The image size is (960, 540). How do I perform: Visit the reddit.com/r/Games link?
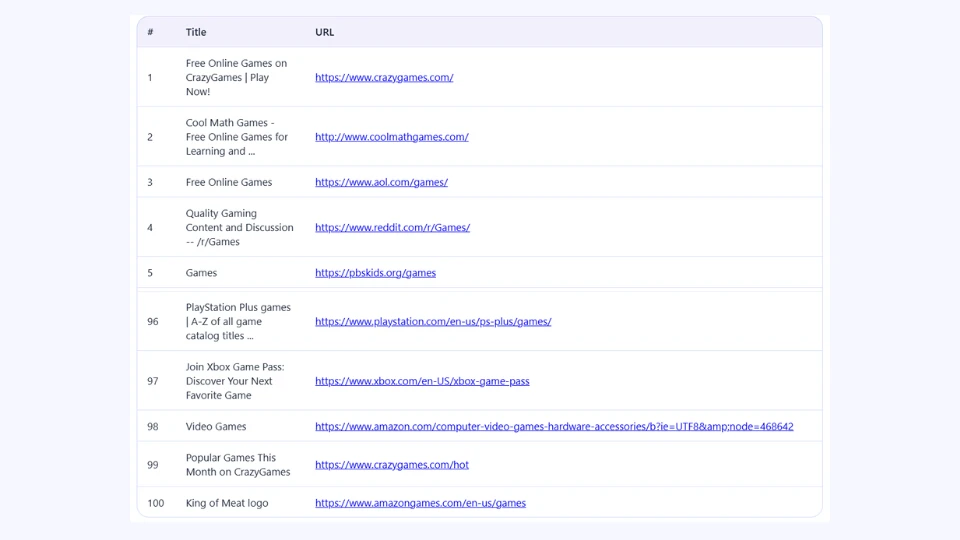coord(392,227)
